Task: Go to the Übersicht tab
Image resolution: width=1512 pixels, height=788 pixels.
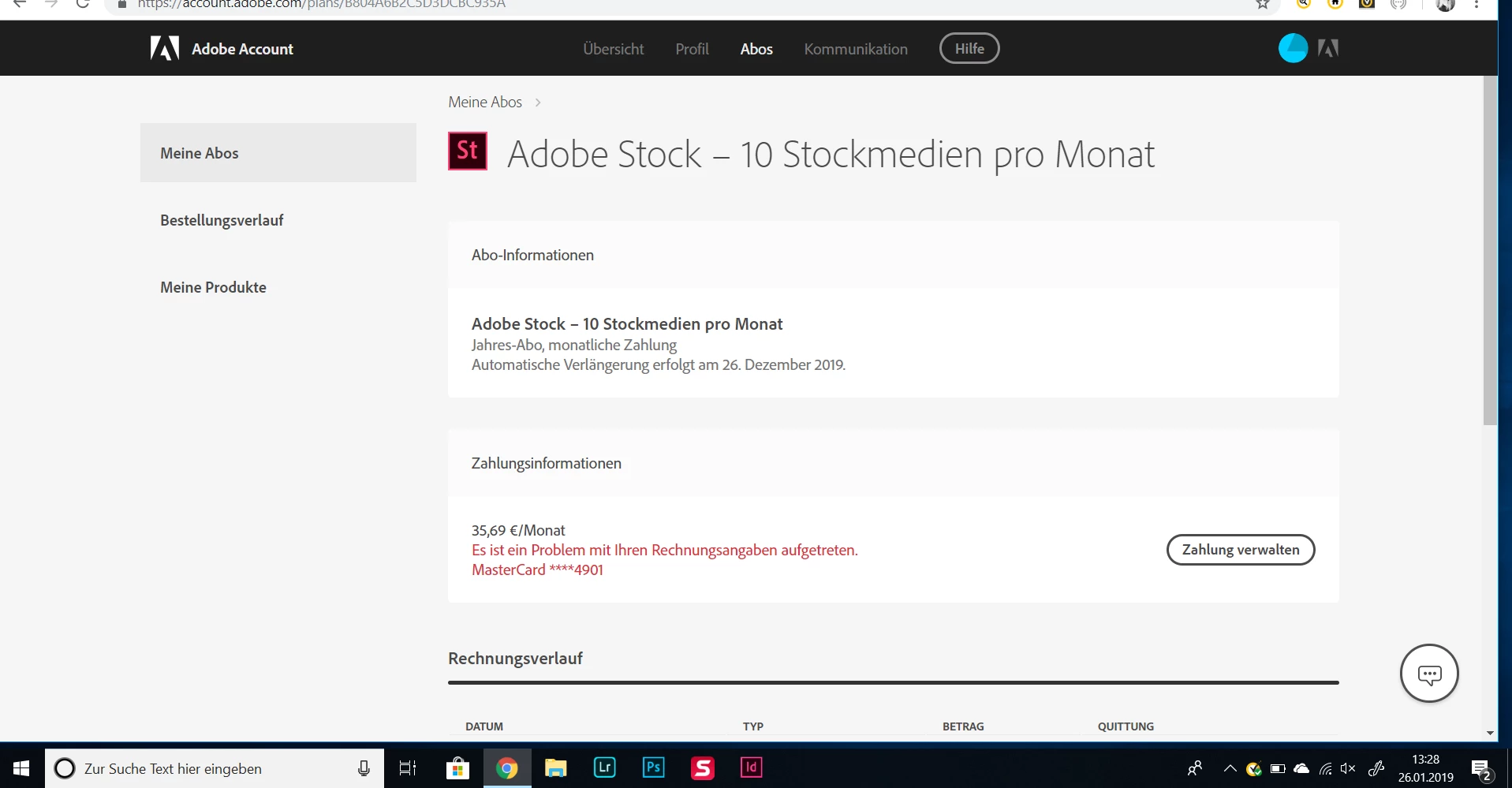Action: [614, 49]
